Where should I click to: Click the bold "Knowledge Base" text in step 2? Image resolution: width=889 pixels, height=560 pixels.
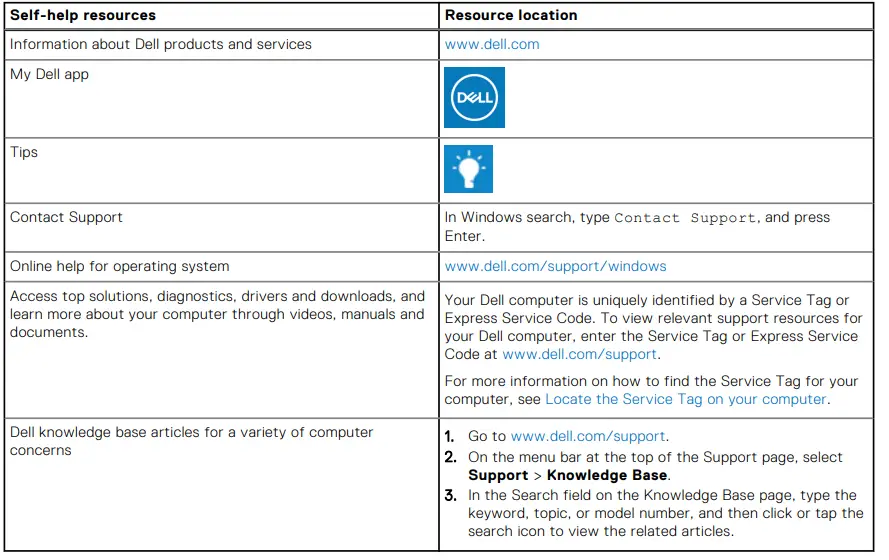pos(609,475)
